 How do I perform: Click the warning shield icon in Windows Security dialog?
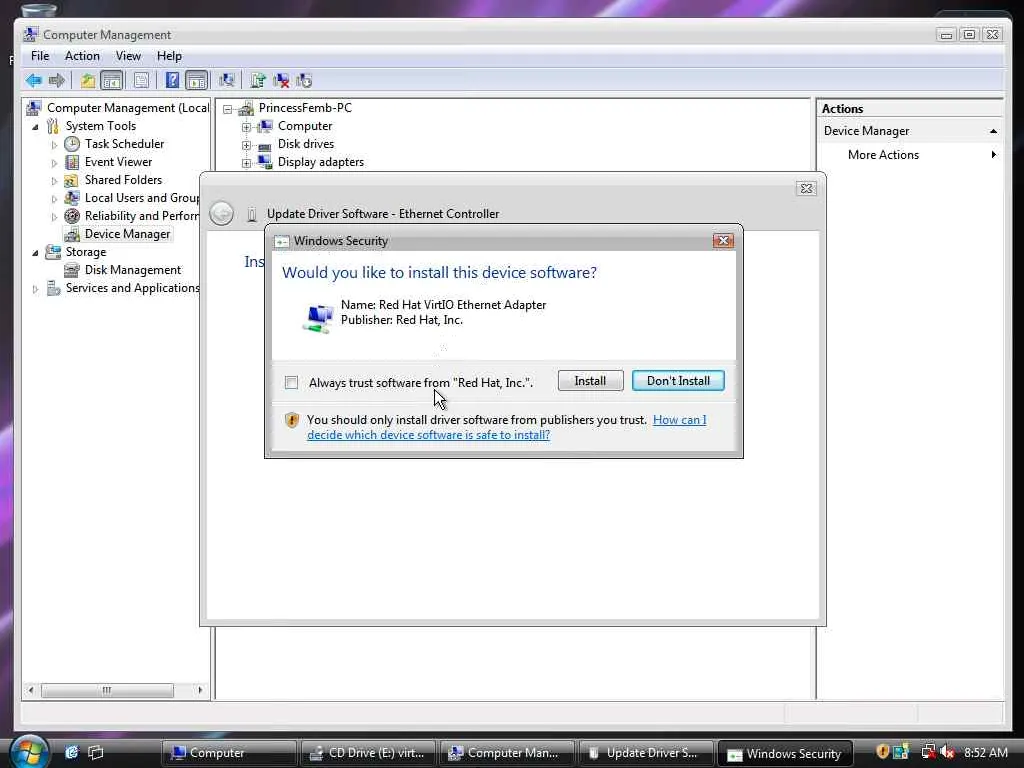coord(292,420)
